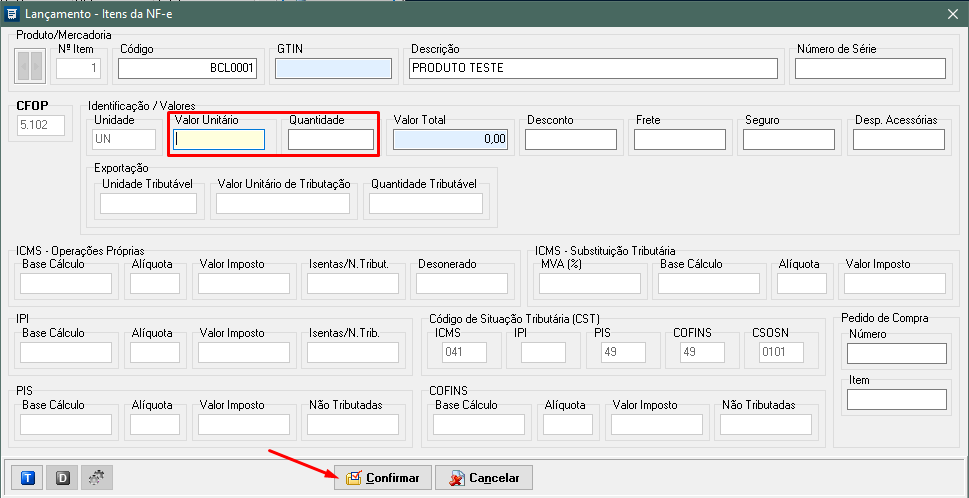
Task: Click the Quantidade input field
Action: pos(330,140)
